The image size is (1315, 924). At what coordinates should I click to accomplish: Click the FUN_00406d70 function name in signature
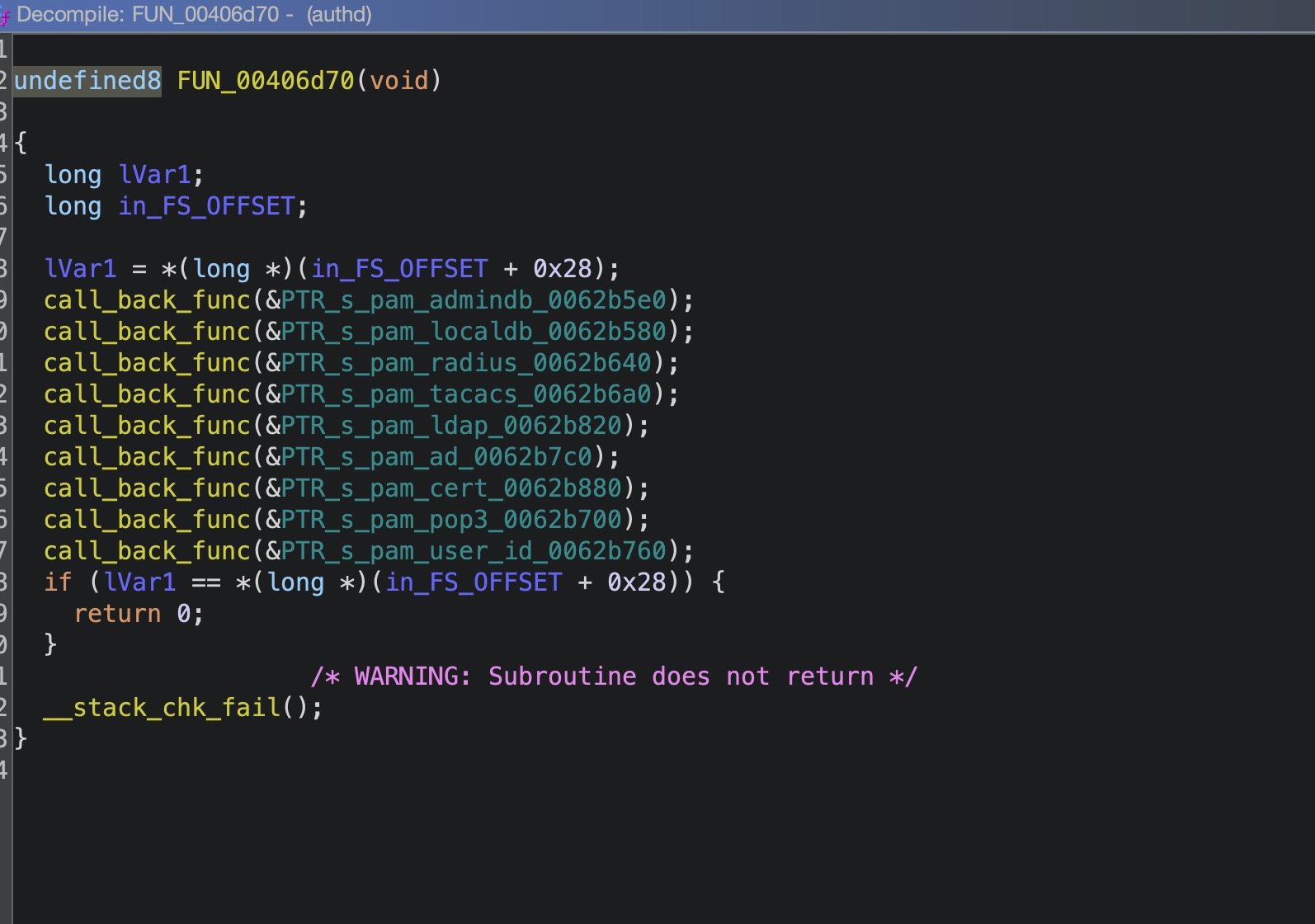(x=265, y=81)
